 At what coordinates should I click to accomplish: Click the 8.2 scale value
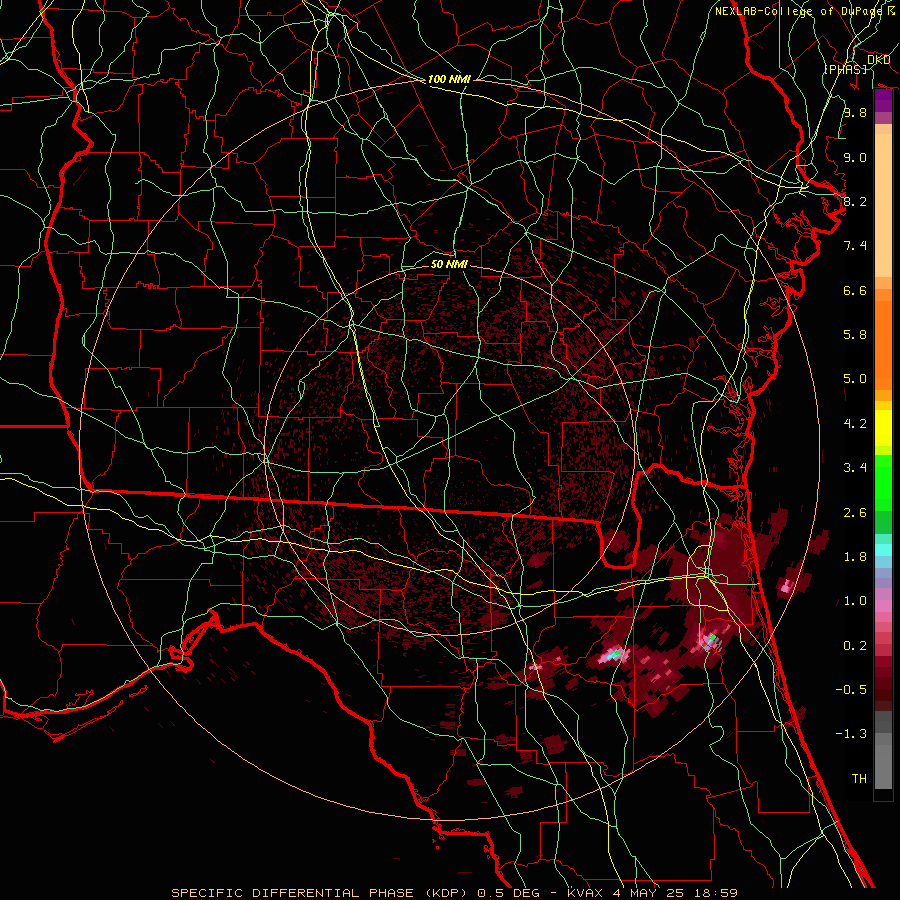click(x=855, y=201)
